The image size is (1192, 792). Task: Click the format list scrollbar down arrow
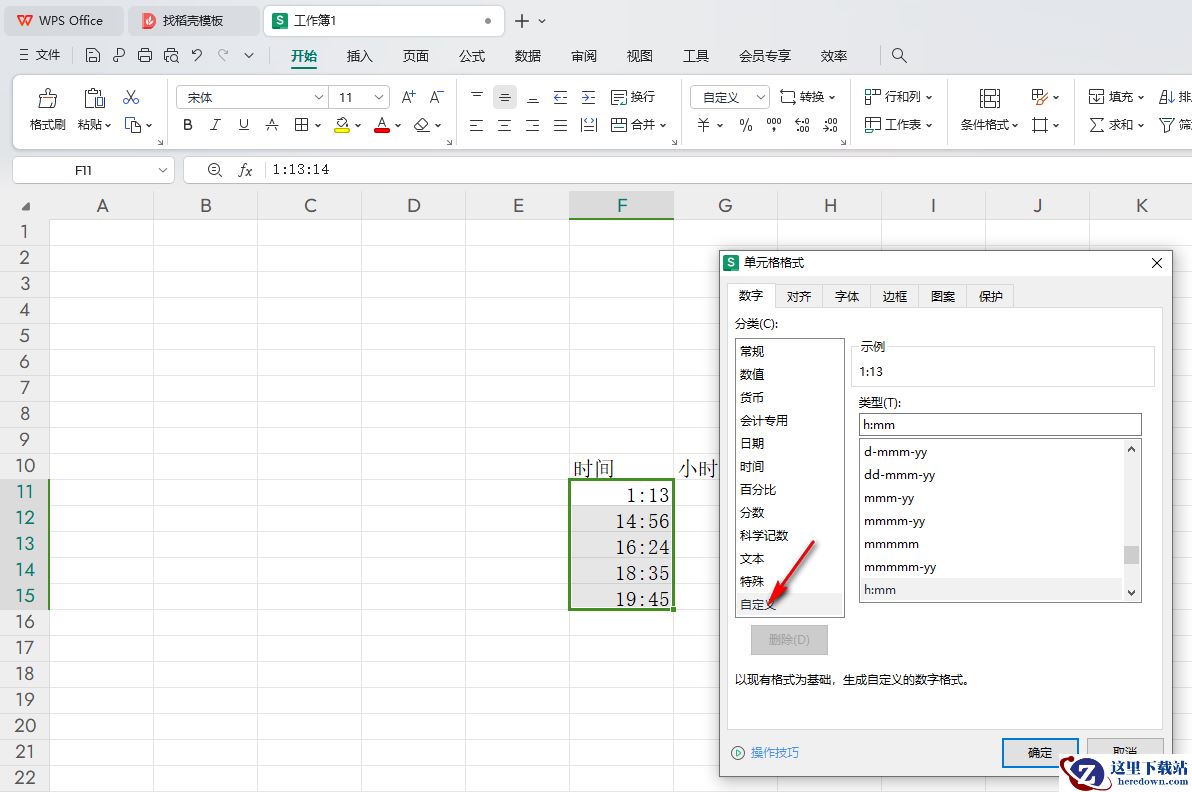(x=1131, y=593)
